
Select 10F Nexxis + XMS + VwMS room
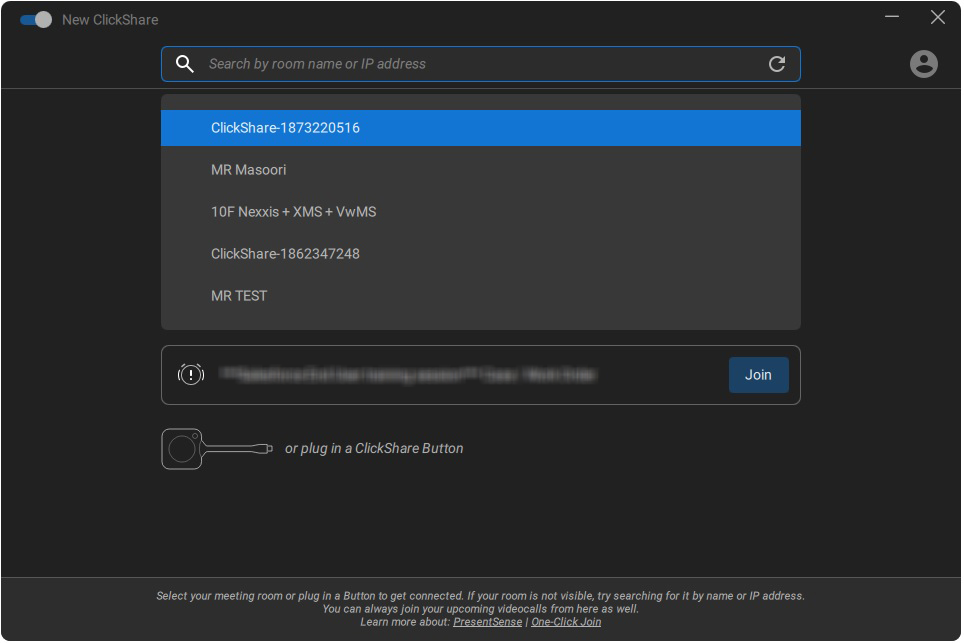[293, 212]
